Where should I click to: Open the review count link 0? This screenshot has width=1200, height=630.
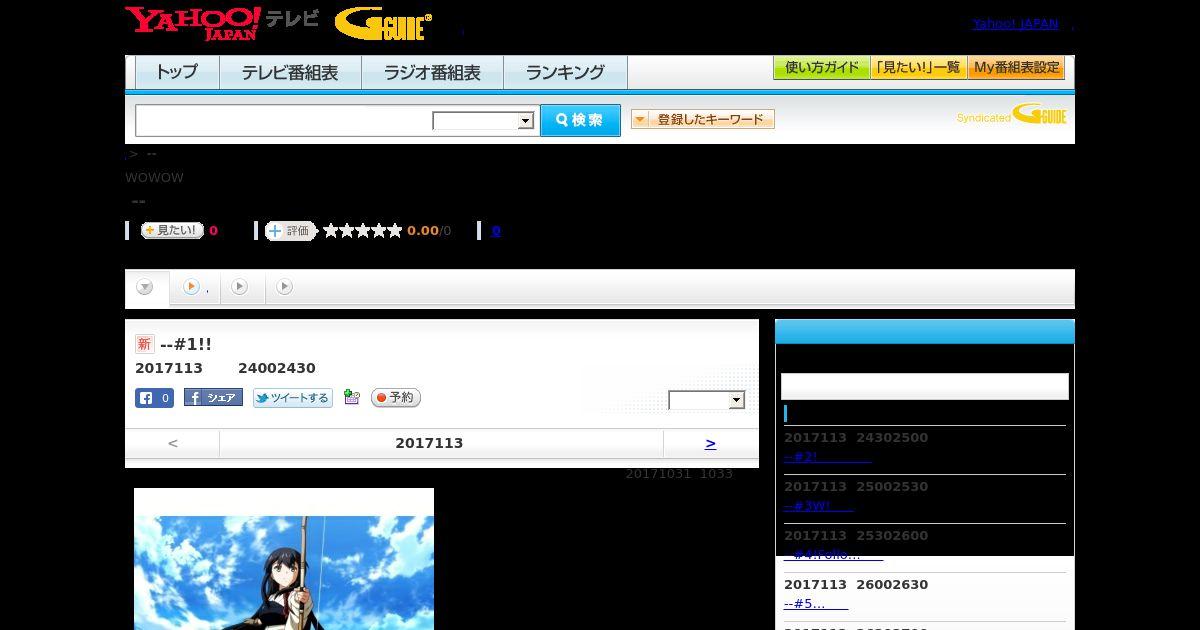(x=496, y=231)
